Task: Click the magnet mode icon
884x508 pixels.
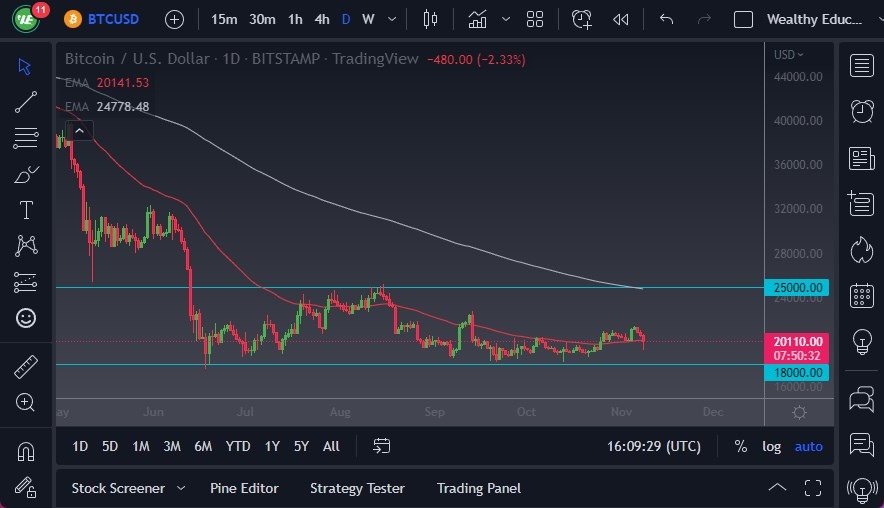Action: point(26,451)
